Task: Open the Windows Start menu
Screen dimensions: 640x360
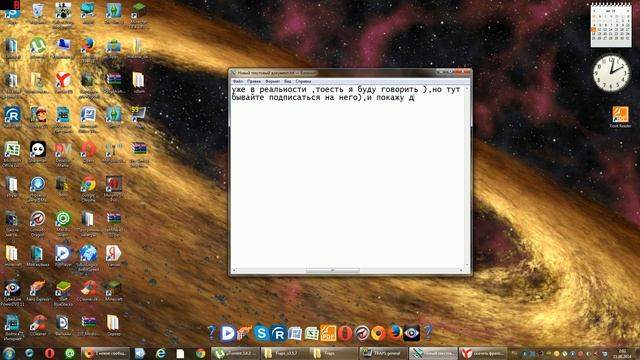Action: [x=9, y=353]
